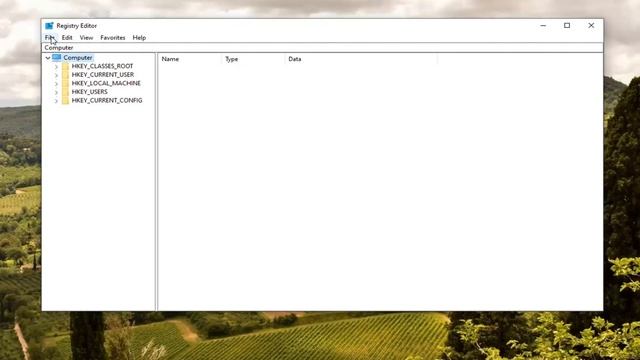Open the Favorites menu

point(113,38)
